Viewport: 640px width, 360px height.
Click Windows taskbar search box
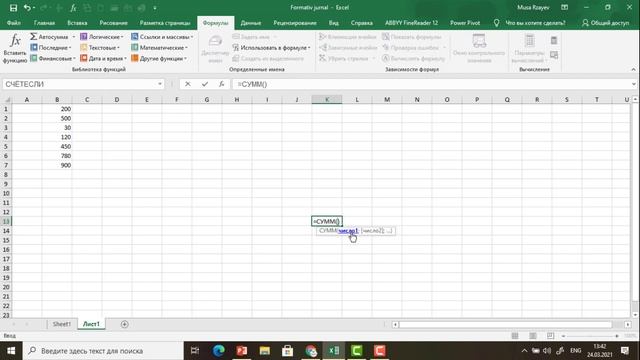pos(103,351)
